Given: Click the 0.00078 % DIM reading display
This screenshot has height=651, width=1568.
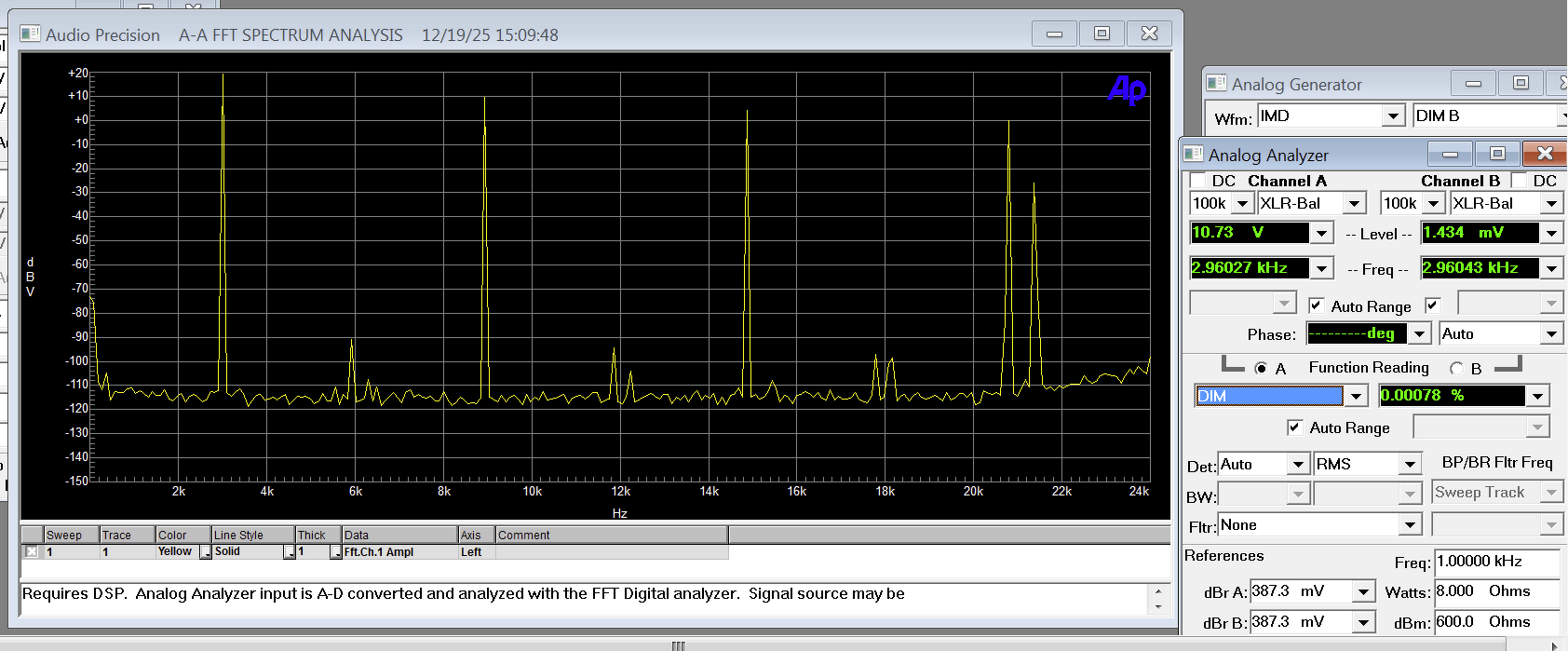Looking at the screenshot, I should coord(1452,396).
